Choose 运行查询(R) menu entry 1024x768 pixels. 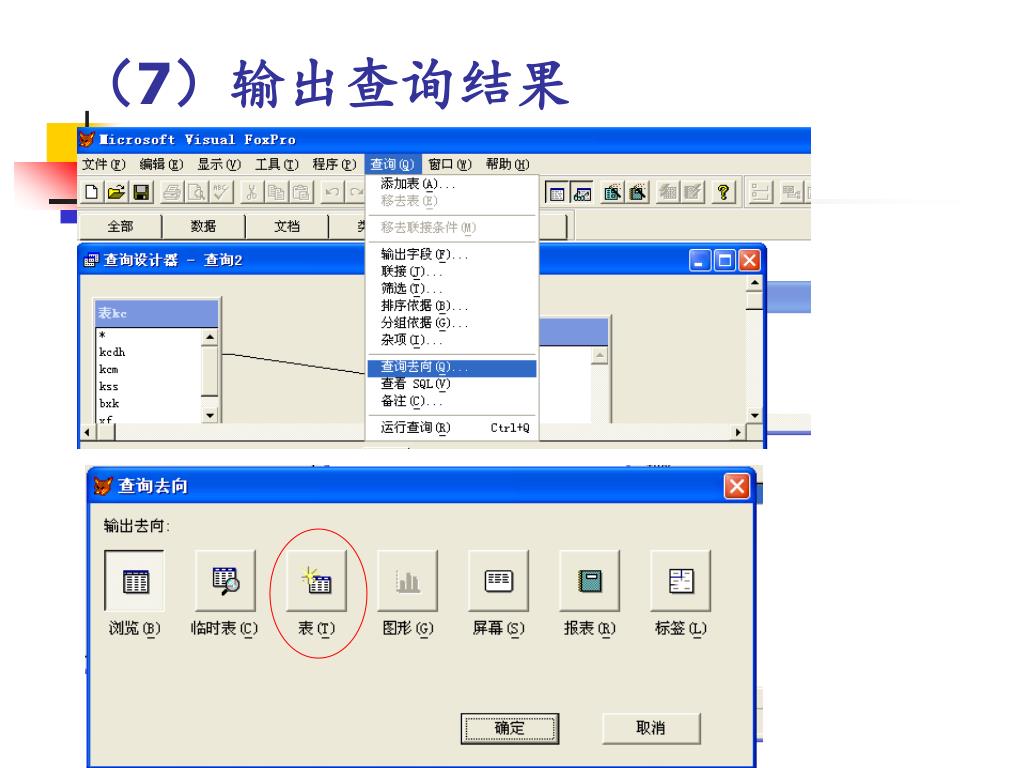tap(452, 428)
